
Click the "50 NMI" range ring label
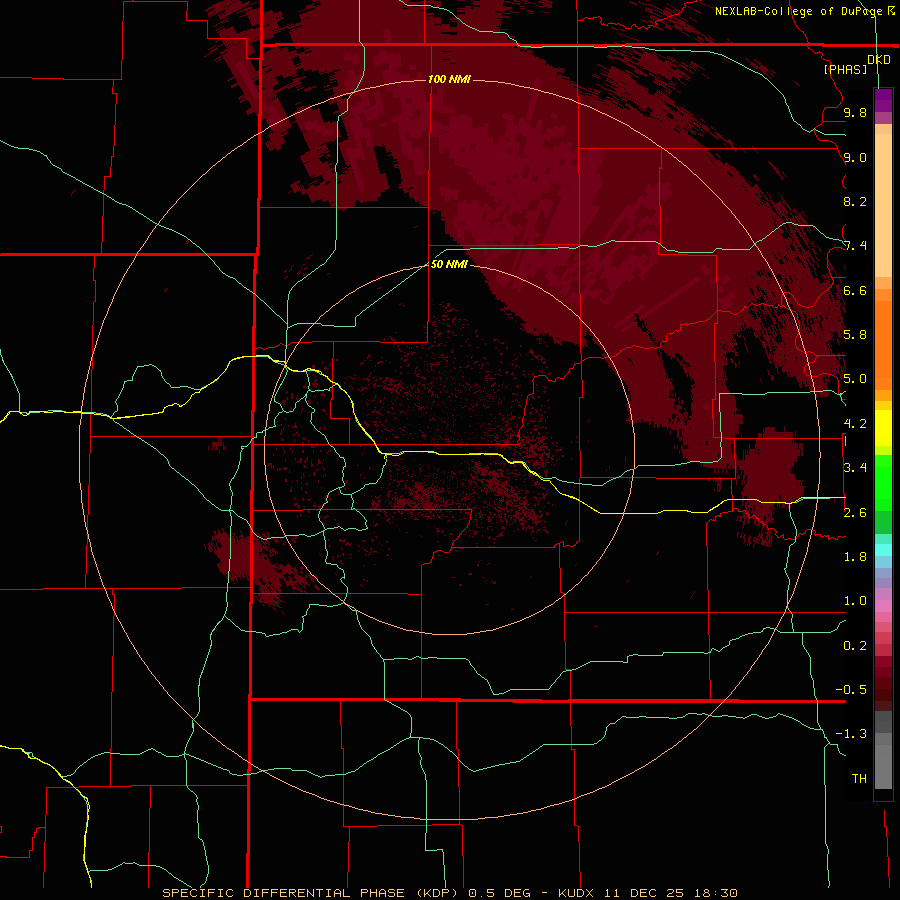pyautogui.click(x=449, y=264)
